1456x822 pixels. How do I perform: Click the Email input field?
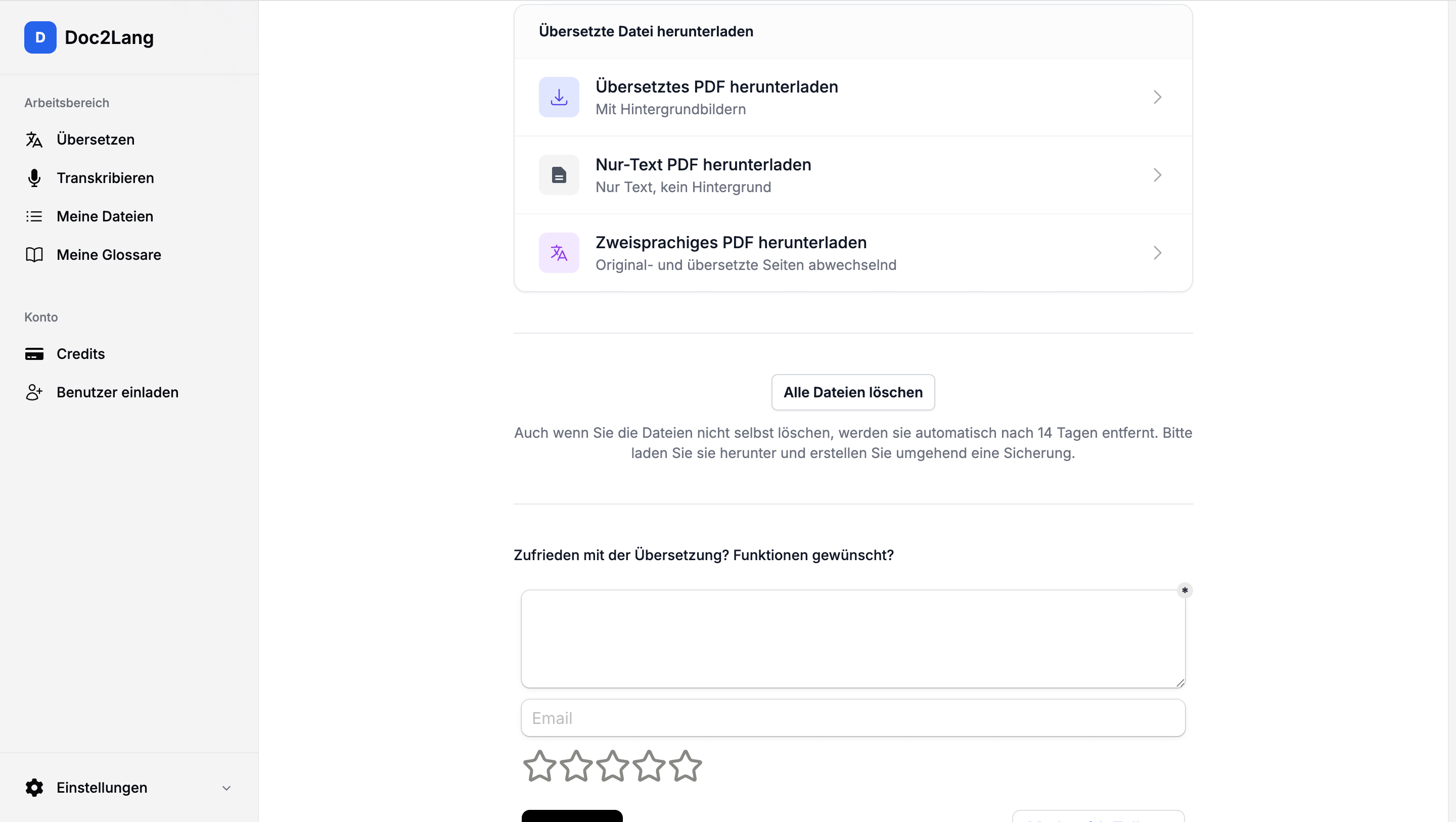[x=853, y=718]
